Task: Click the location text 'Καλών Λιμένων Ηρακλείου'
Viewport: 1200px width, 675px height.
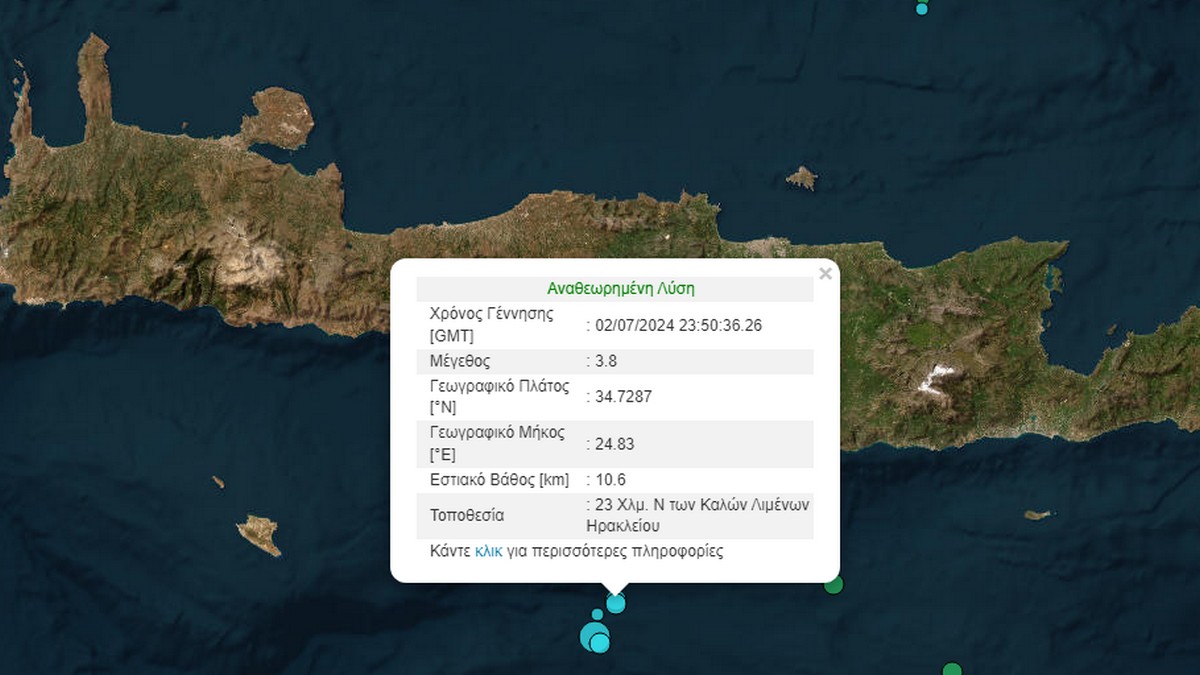Action: (x=700, y=516)
